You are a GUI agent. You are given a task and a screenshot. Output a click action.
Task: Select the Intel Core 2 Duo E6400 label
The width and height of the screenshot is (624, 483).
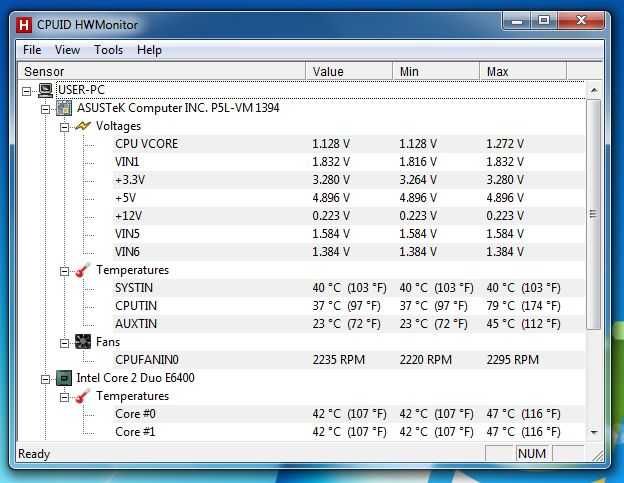(135, 378)
